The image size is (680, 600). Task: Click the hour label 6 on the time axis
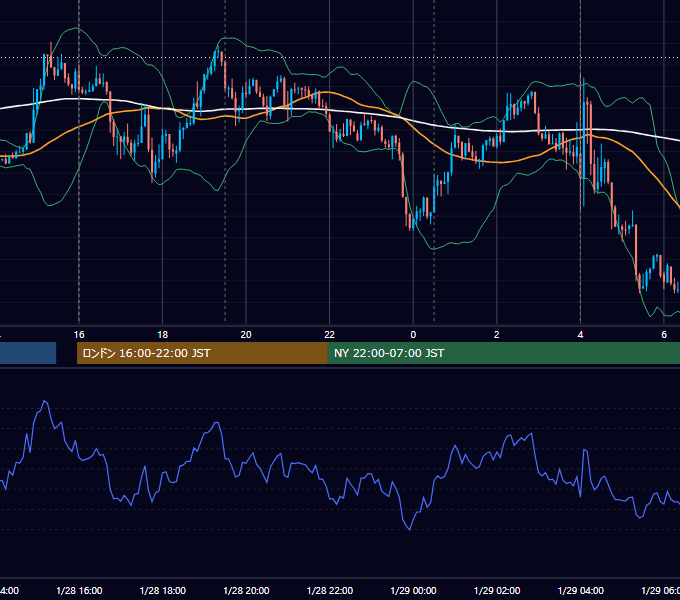pos(664,335)
